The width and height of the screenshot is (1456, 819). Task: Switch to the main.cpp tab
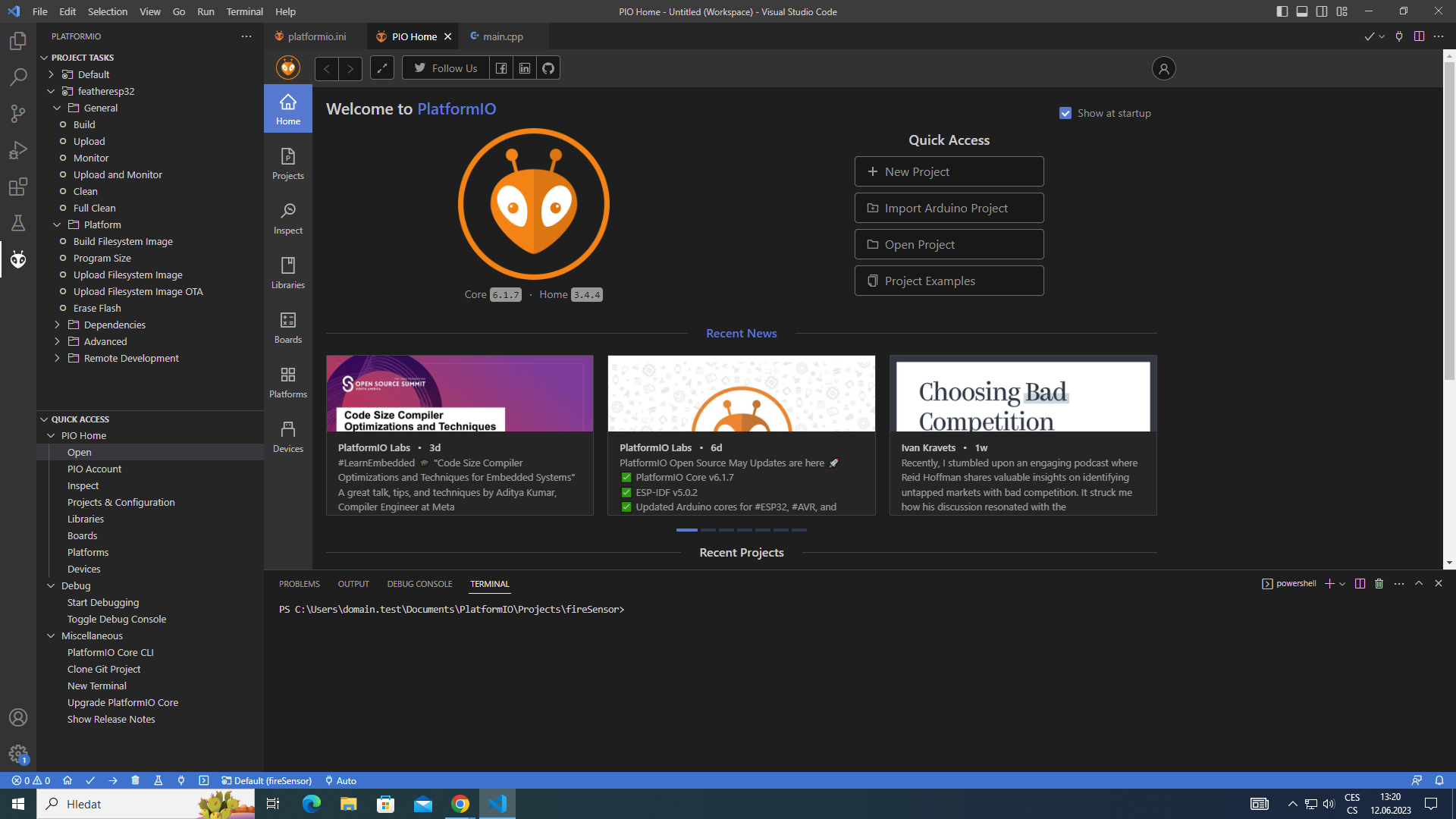(x=503, y=36)
